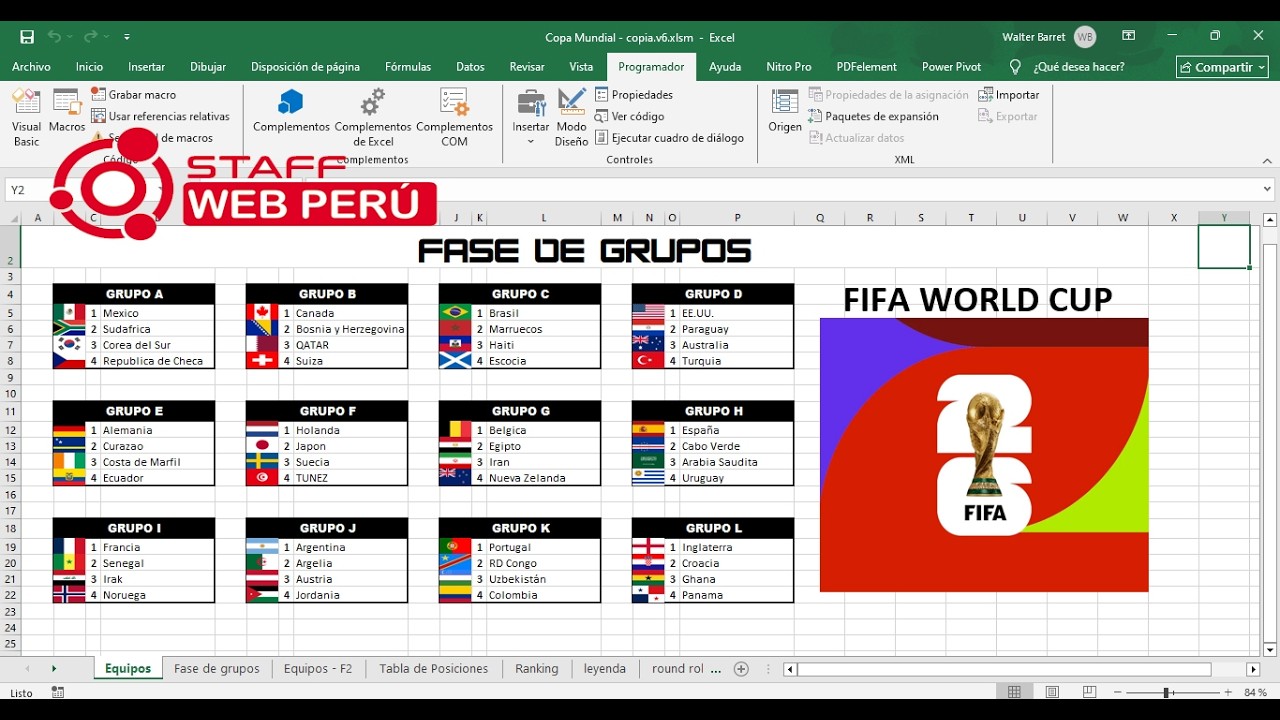1280x720 pixels.
Task: Toggle Usar referencias relativas
Action: (160, 116)
